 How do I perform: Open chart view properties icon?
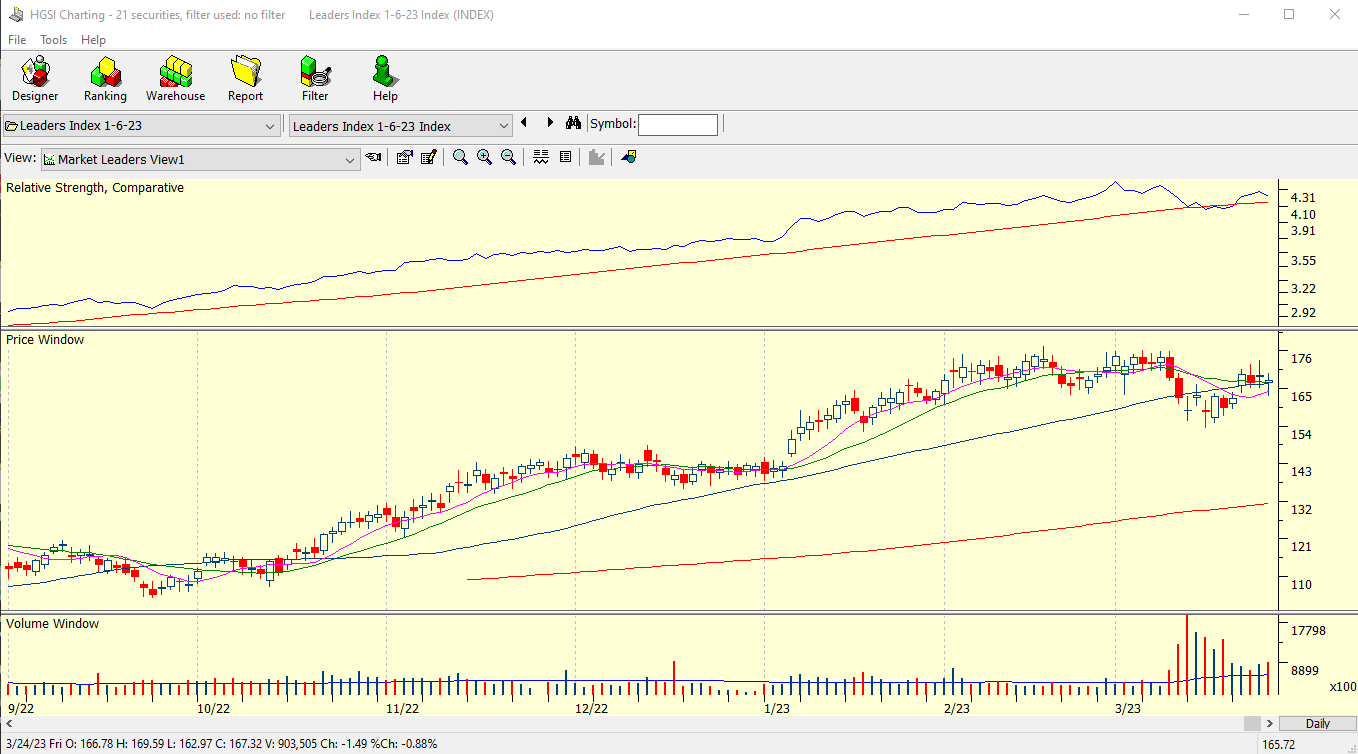pos(404,157)
